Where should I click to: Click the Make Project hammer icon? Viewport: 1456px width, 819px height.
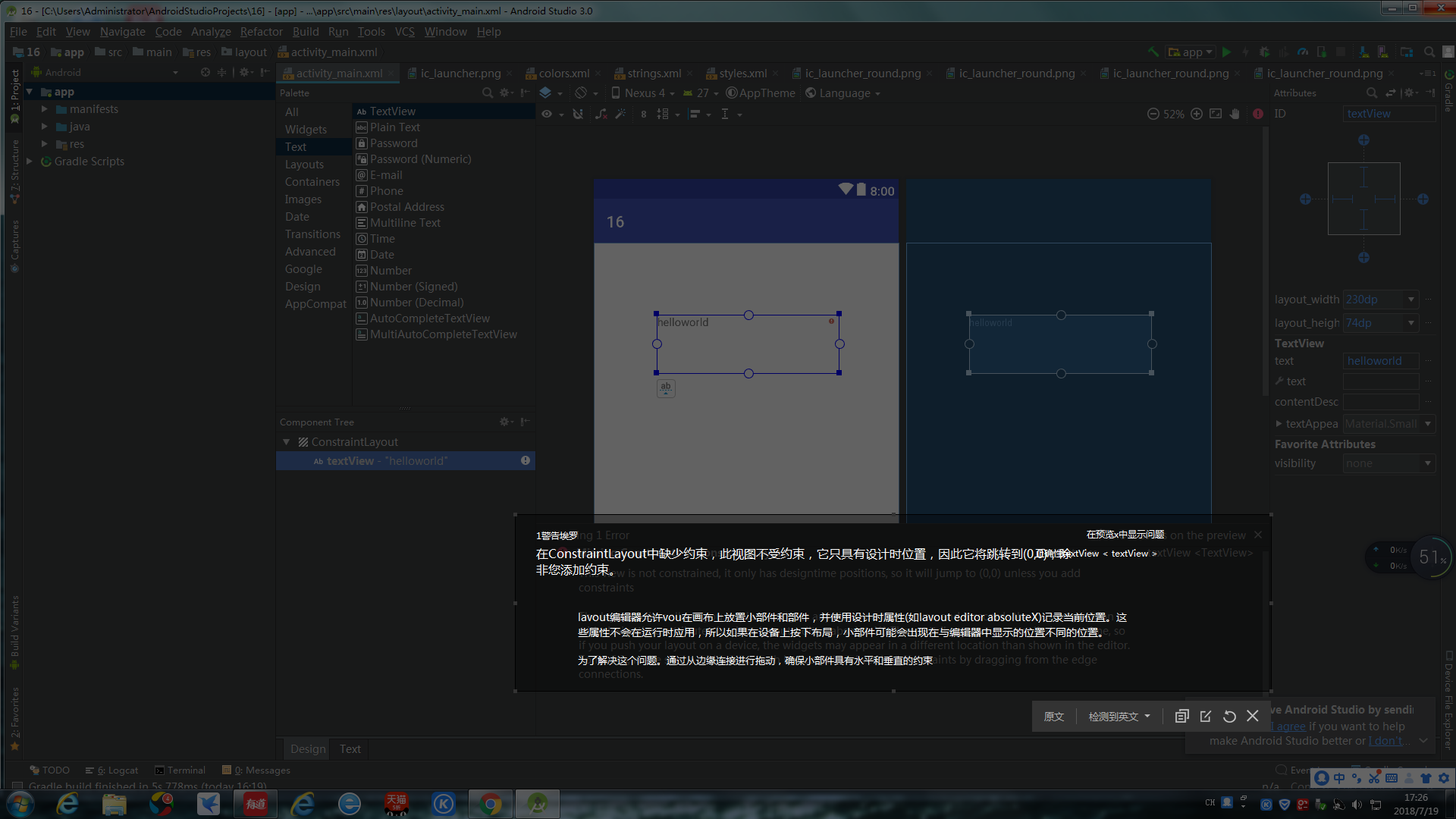[1153, 52]
